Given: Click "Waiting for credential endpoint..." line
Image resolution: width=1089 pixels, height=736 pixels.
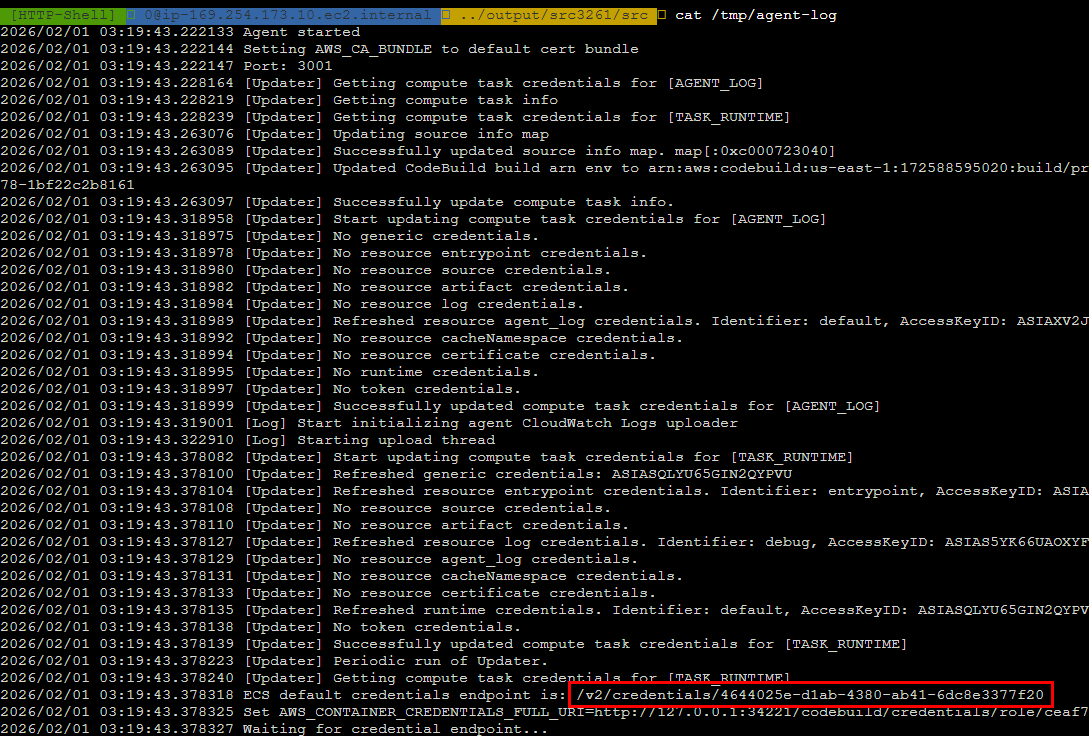Looking at the screenshot, I should click(395, 729).
